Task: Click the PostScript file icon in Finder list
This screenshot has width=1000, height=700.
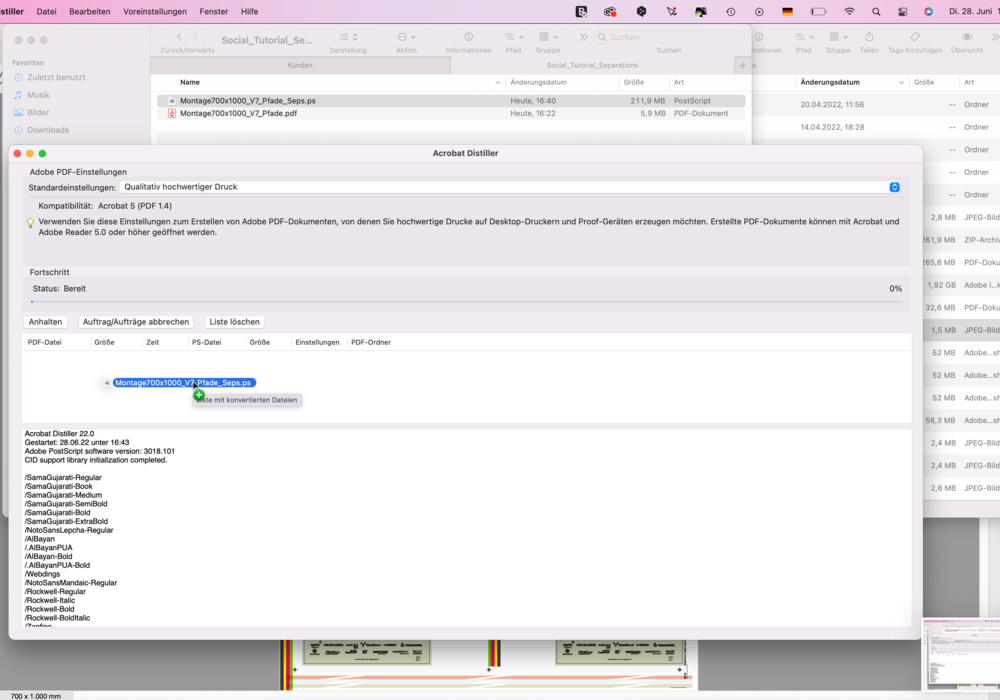Action: (172, 101)
